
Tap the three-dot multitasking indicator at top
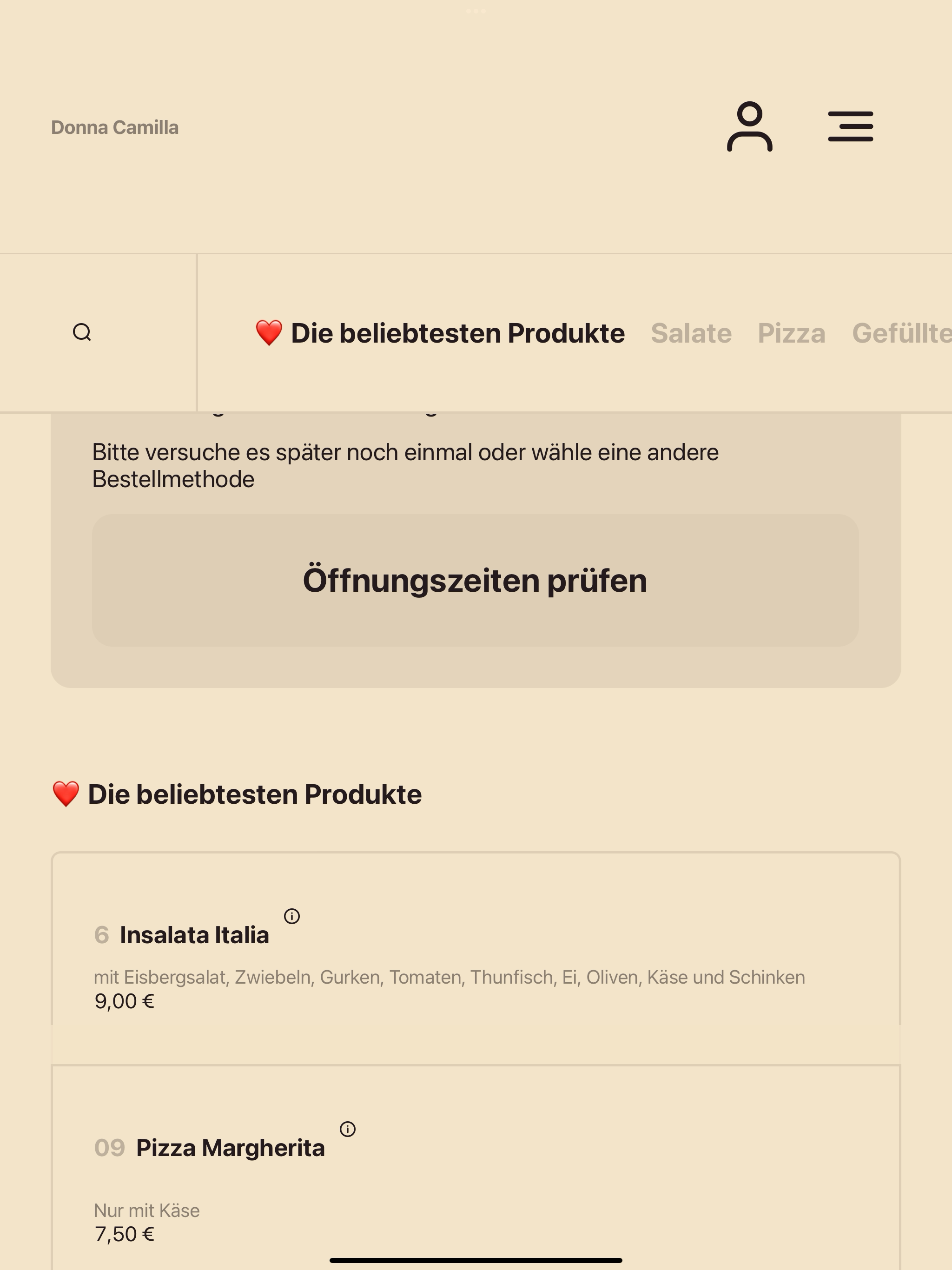[x=476, y=11]
